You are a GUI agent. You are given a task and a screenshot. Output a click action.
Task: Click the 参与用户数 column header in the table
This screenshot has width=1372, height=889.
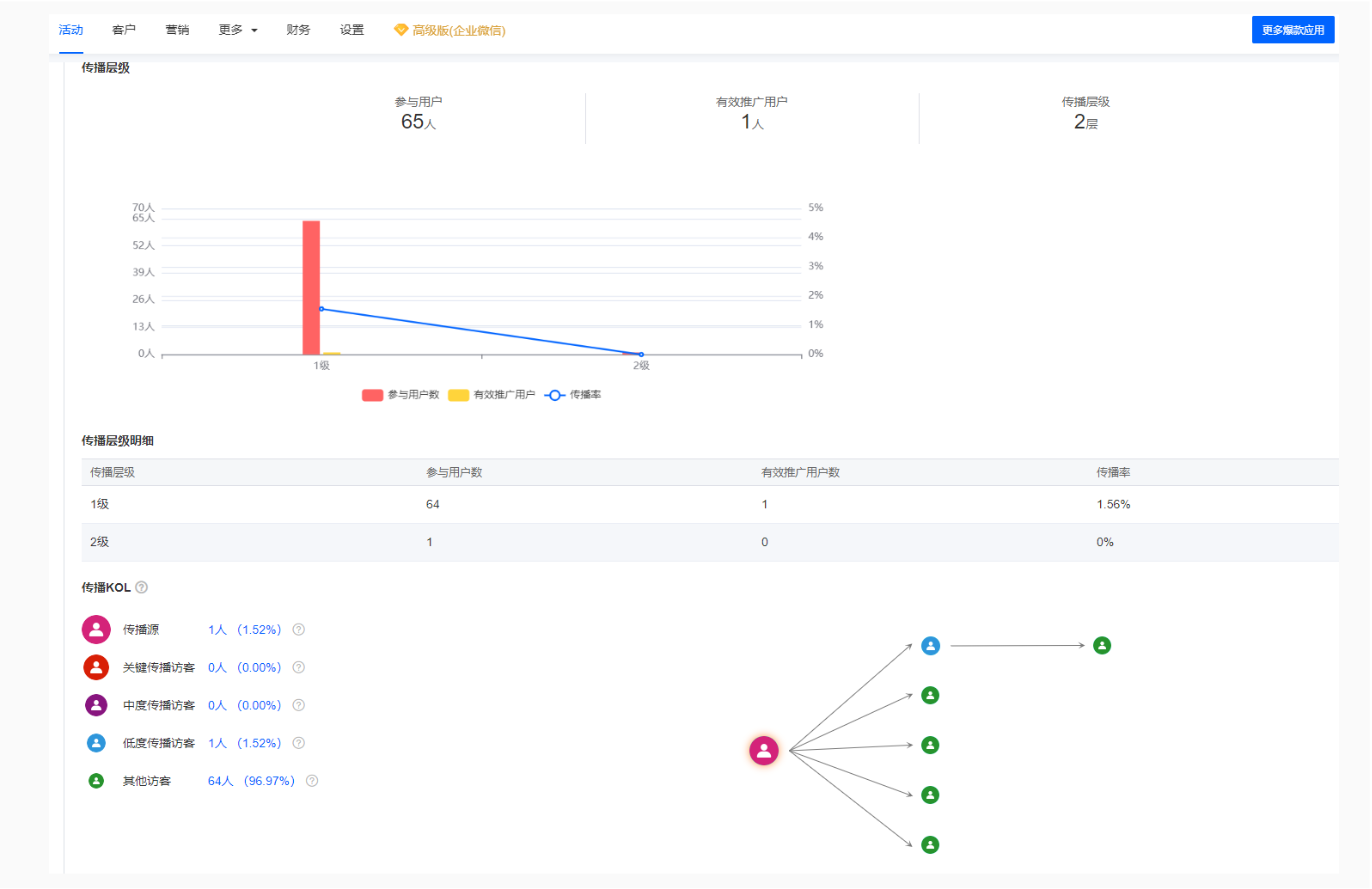454,472
